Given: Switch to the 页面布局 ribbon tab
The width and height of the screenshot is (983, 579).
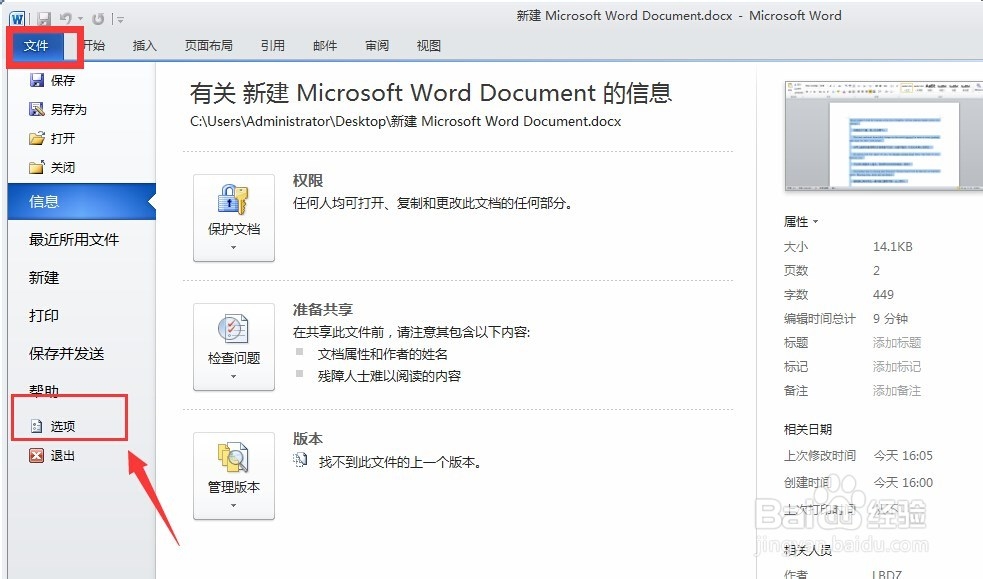Looking at the screenshot, I should [209, 46].
